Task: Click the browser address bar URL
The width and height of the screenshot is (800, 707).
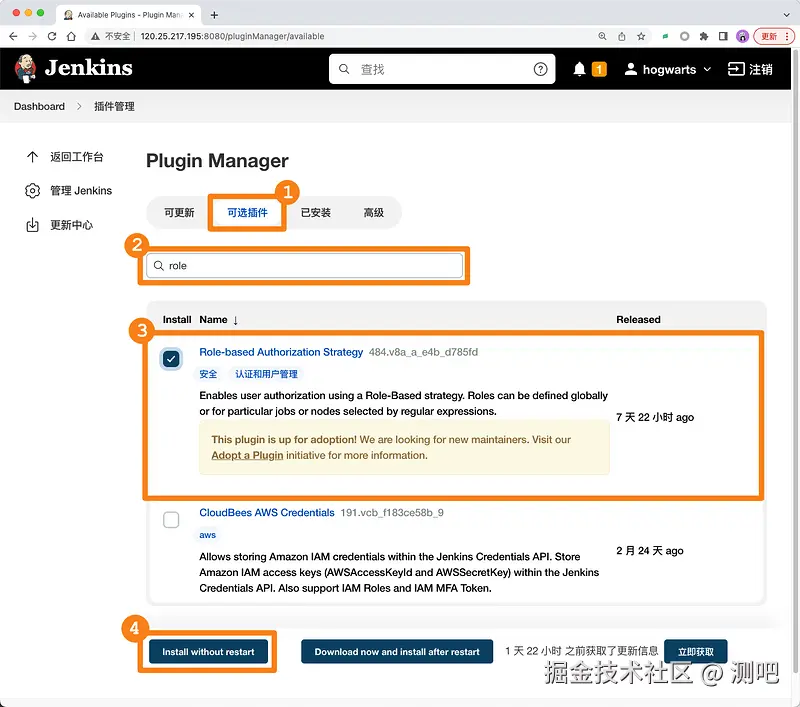Action: pyautogui.click(x=232, y=36)
